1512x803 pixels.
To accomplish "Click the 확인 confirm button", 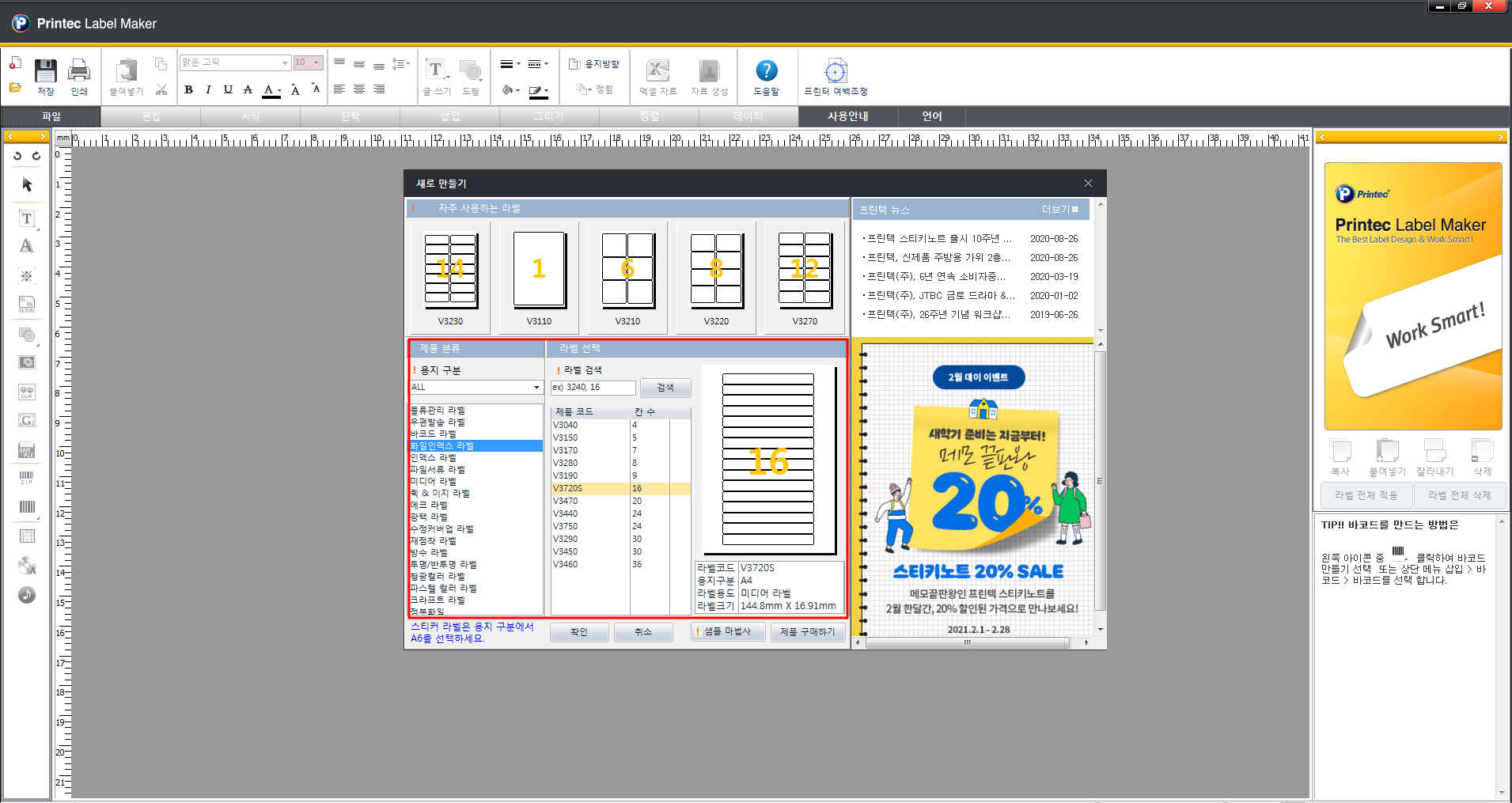I will pos(579,632).
